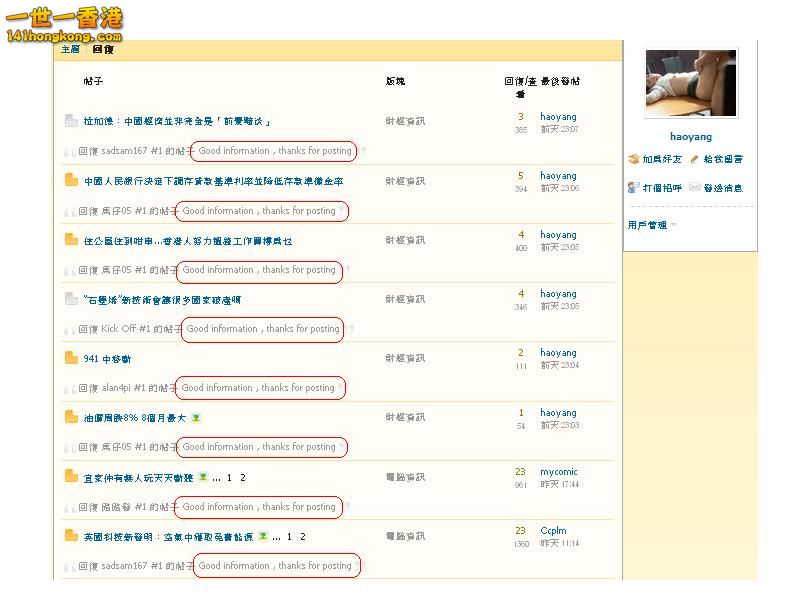This screenshot has height=608, width=808.
Task: Click the 發送信息 envelope icon
Action: coord(694,188)
